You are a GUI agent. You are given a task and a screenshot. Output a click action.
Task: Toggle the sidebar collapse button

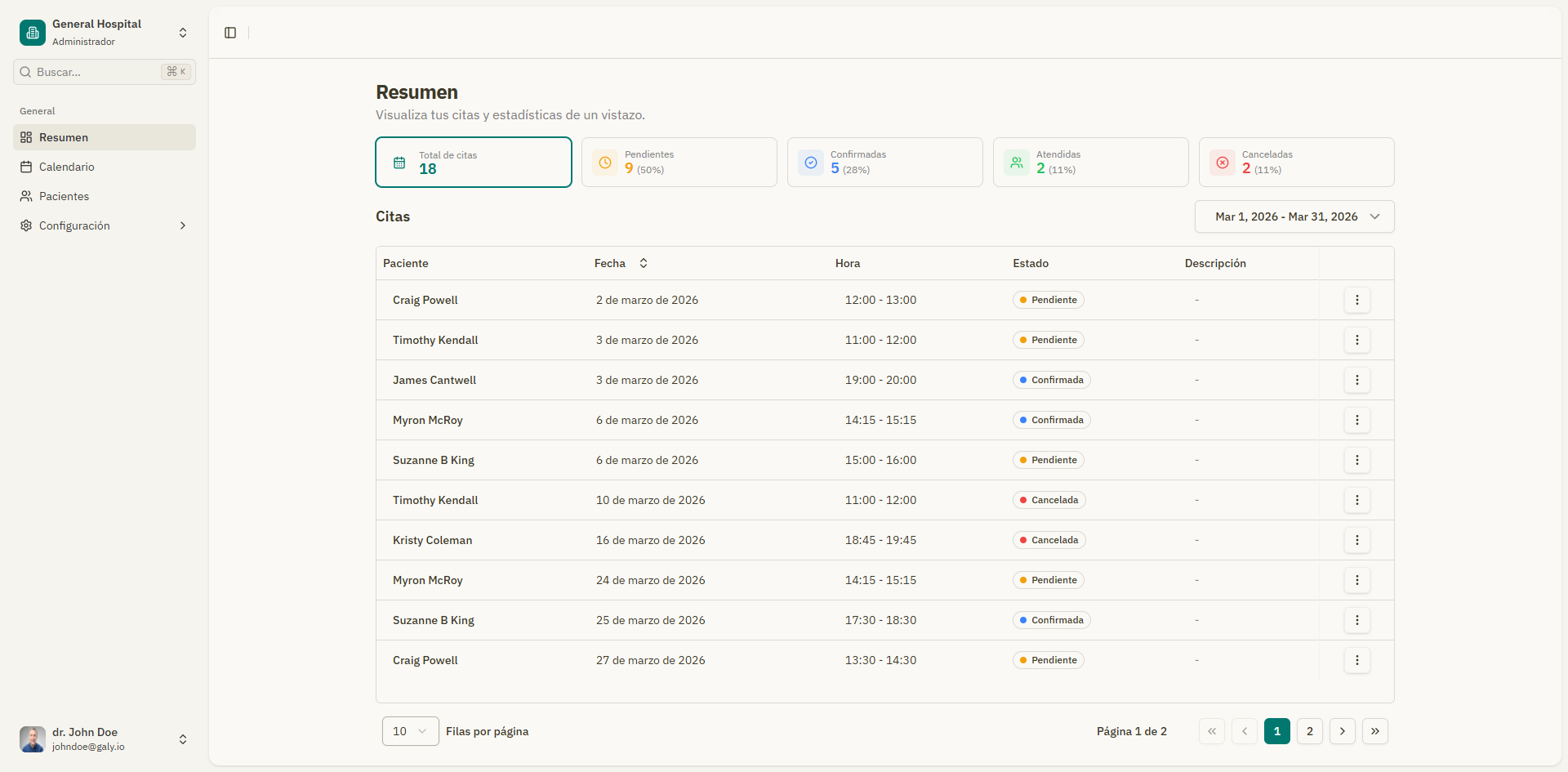tap(229, 33)
